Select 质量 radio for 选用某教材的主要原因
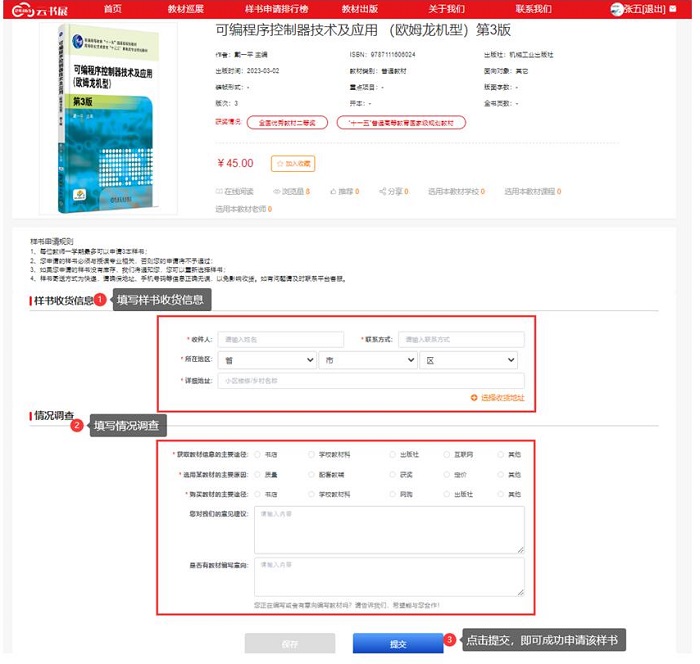 click(x=260, y=474)
